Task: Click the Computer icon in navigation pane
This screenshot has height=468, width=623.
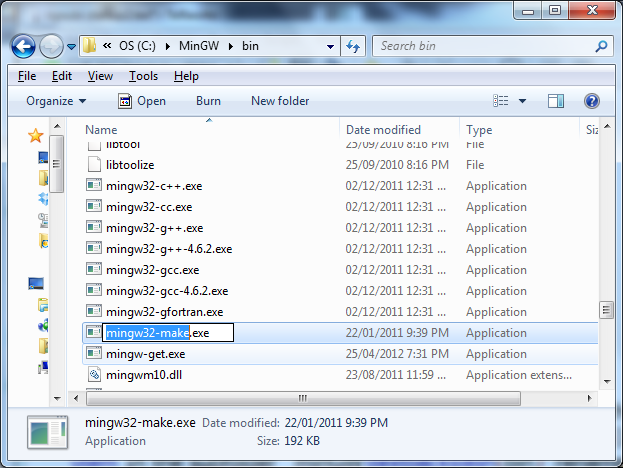Action: 36,284
